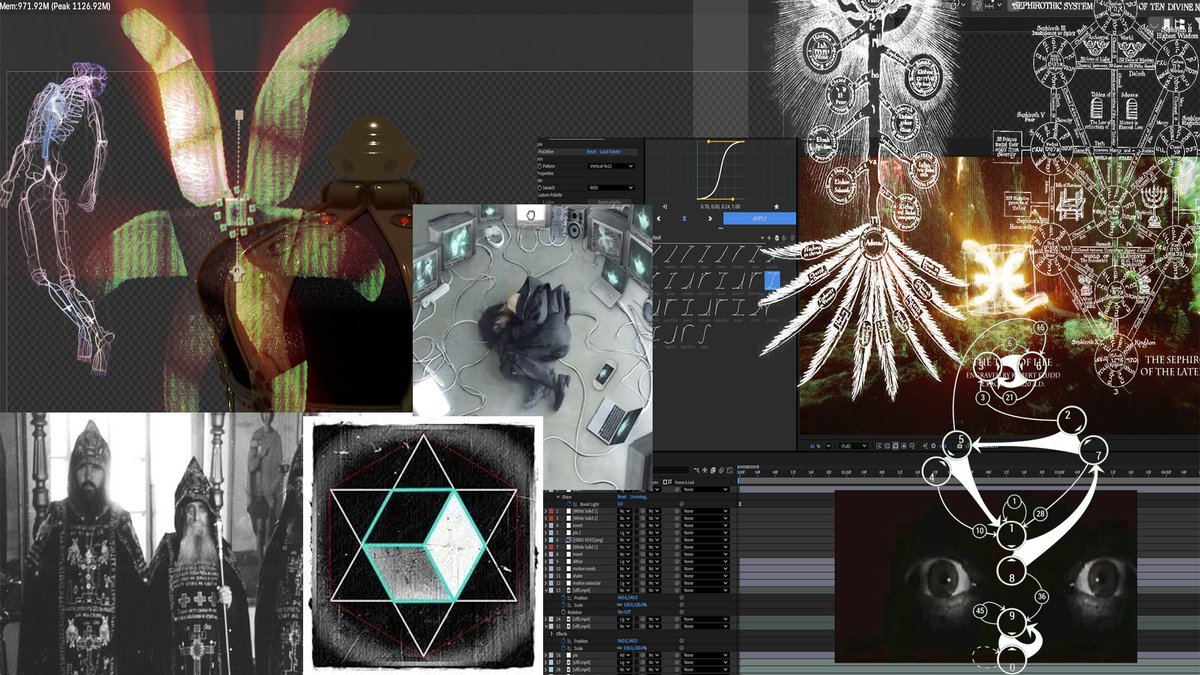
Task: Open the graph editor icon in timeline header
Action: pyautogui.click(x=730, y=470)
